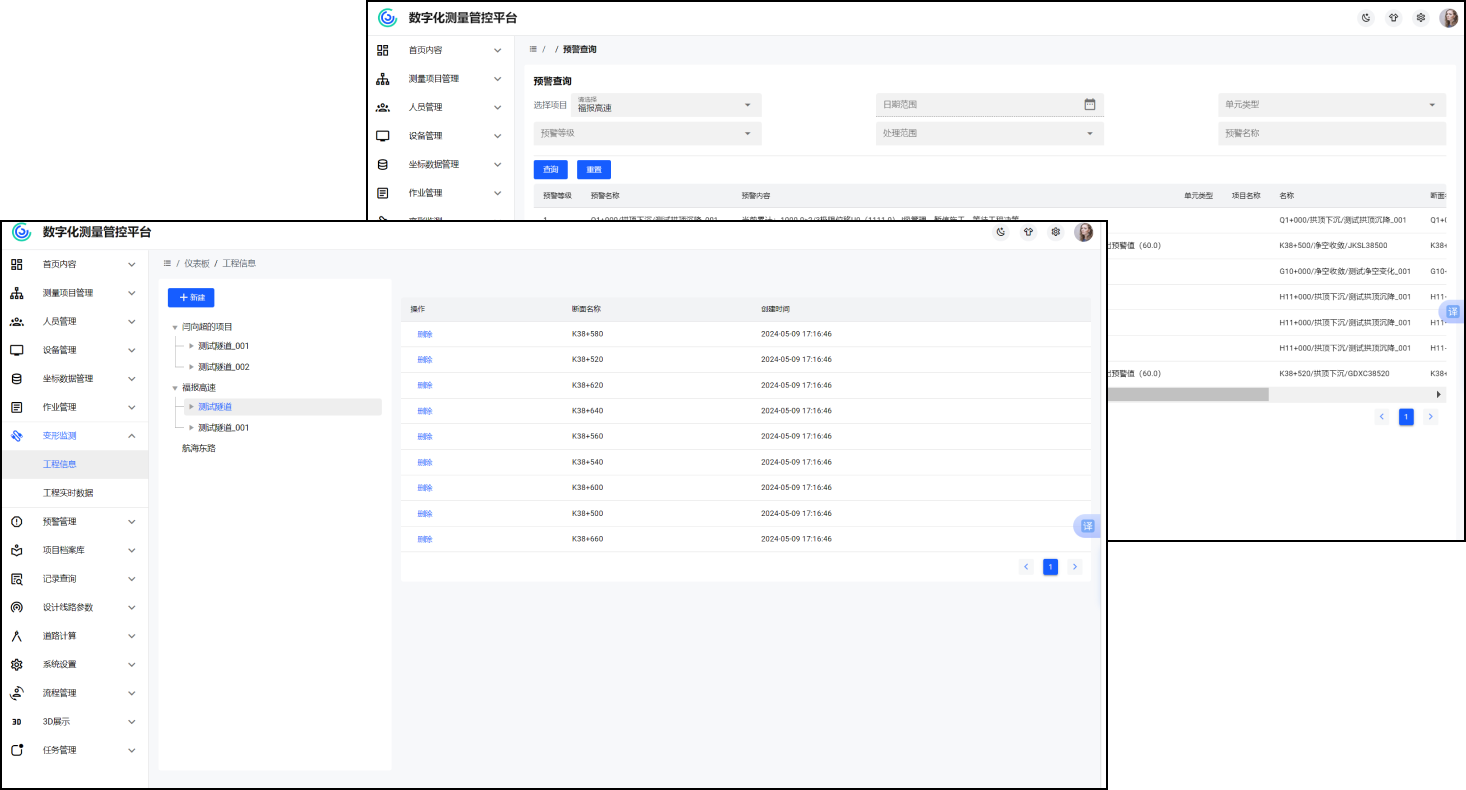Go to previous page in front table pagination
This screenshot has height=790, width=1466.
point(1026,567)
